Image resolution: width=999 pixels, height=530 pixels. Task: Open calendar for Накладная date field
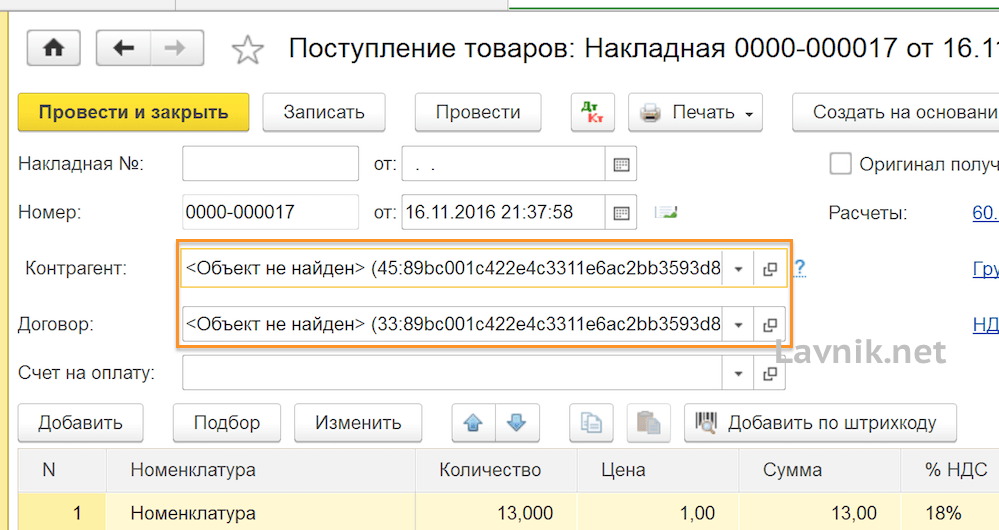[x=621, y=164]
